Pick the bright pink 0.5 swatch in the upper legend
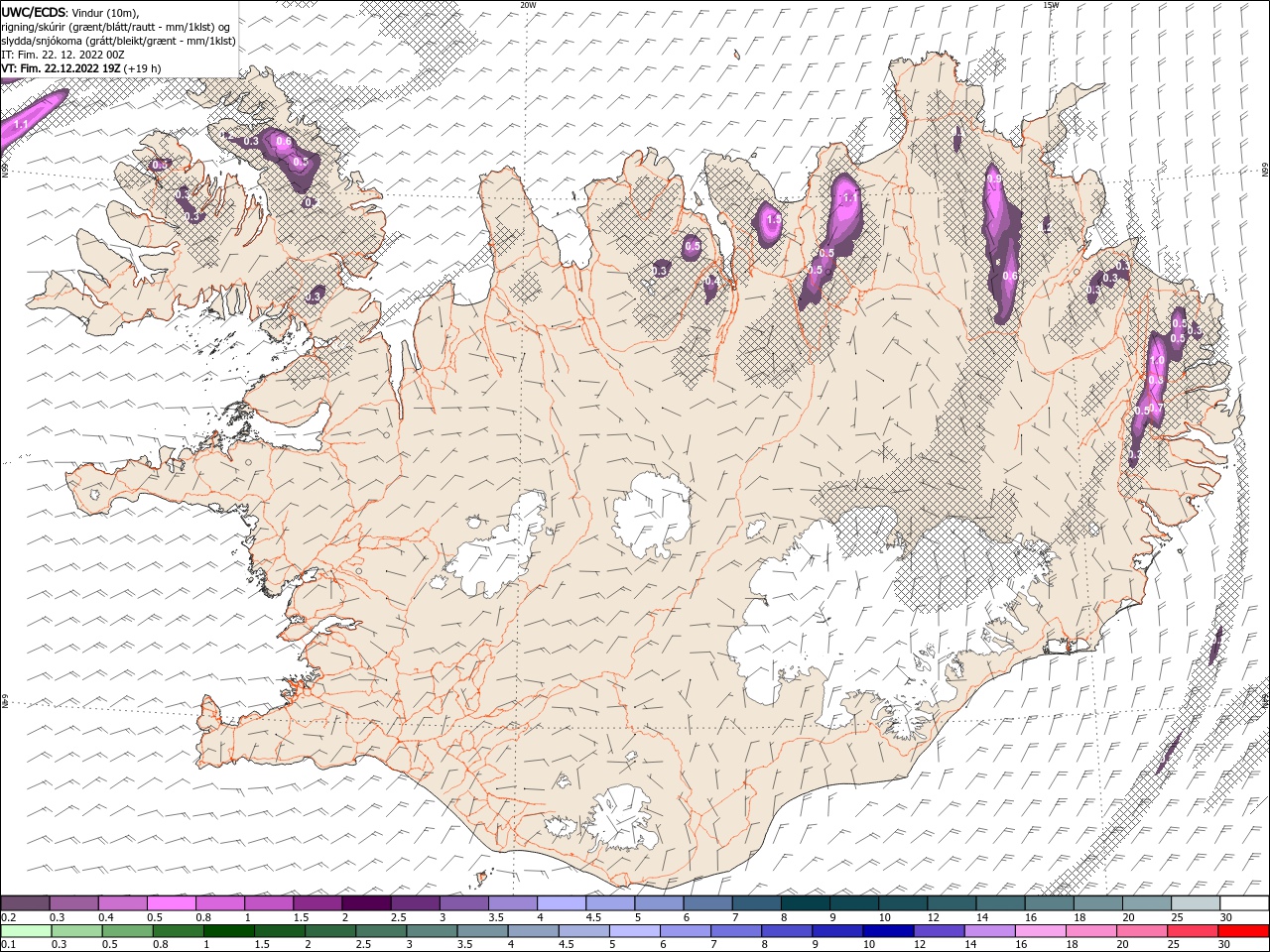Image resolution: width=1270 pixels, height=952 pixels. [171, 902]
